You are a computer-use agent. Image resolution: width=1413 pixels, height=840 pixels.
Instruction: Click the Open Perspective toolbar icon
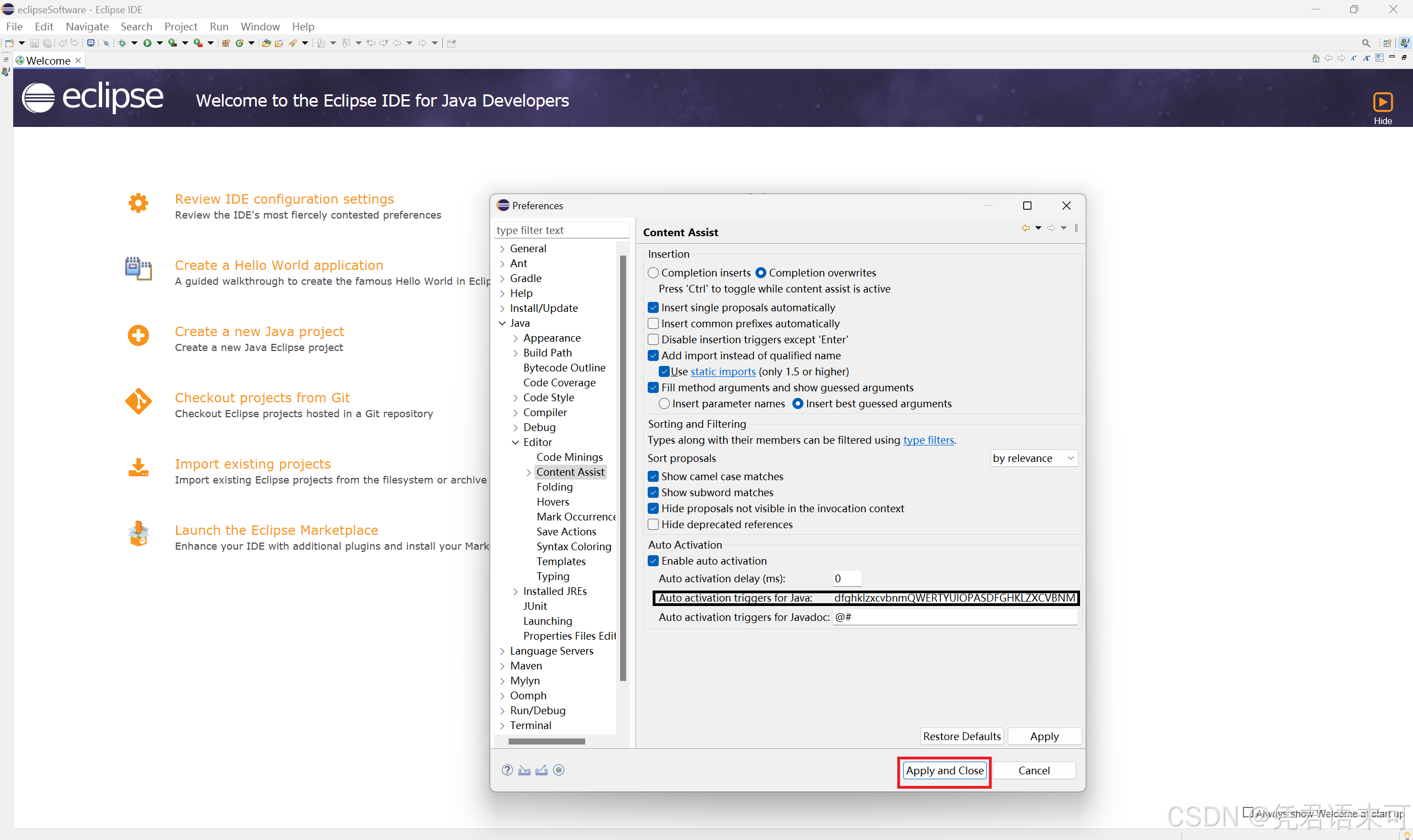click(1387, 43)
